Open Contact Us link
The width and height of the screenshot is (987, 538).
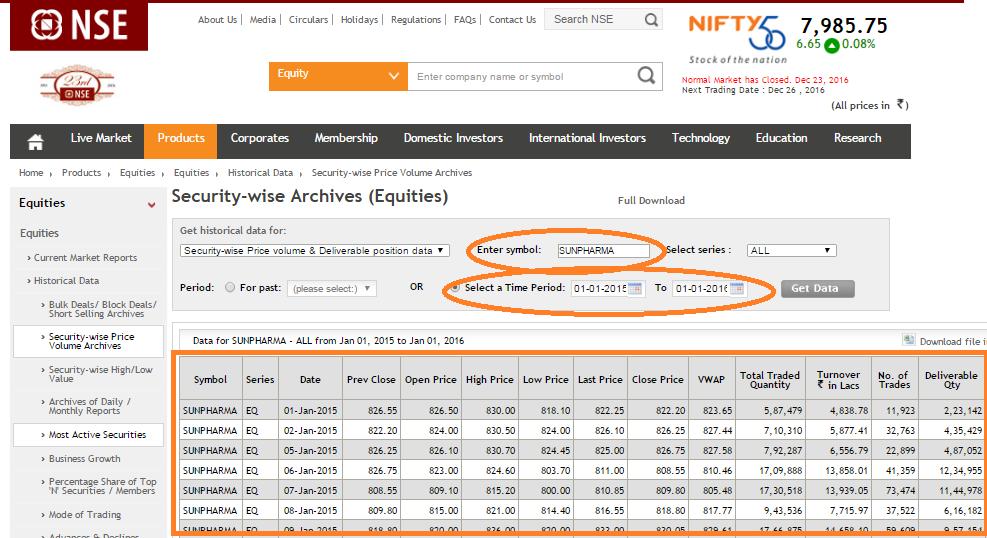(512, 20)
